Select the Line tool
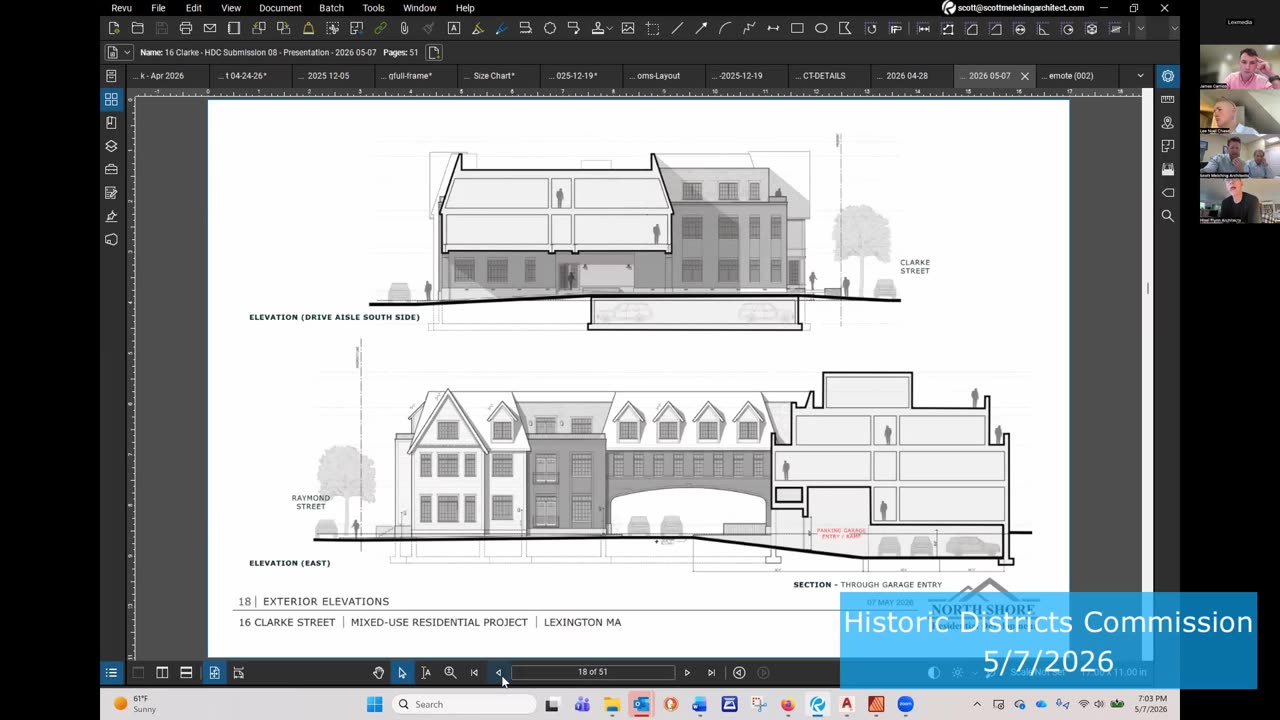Screen dimensions: 1280x720 tap(677, 28)
